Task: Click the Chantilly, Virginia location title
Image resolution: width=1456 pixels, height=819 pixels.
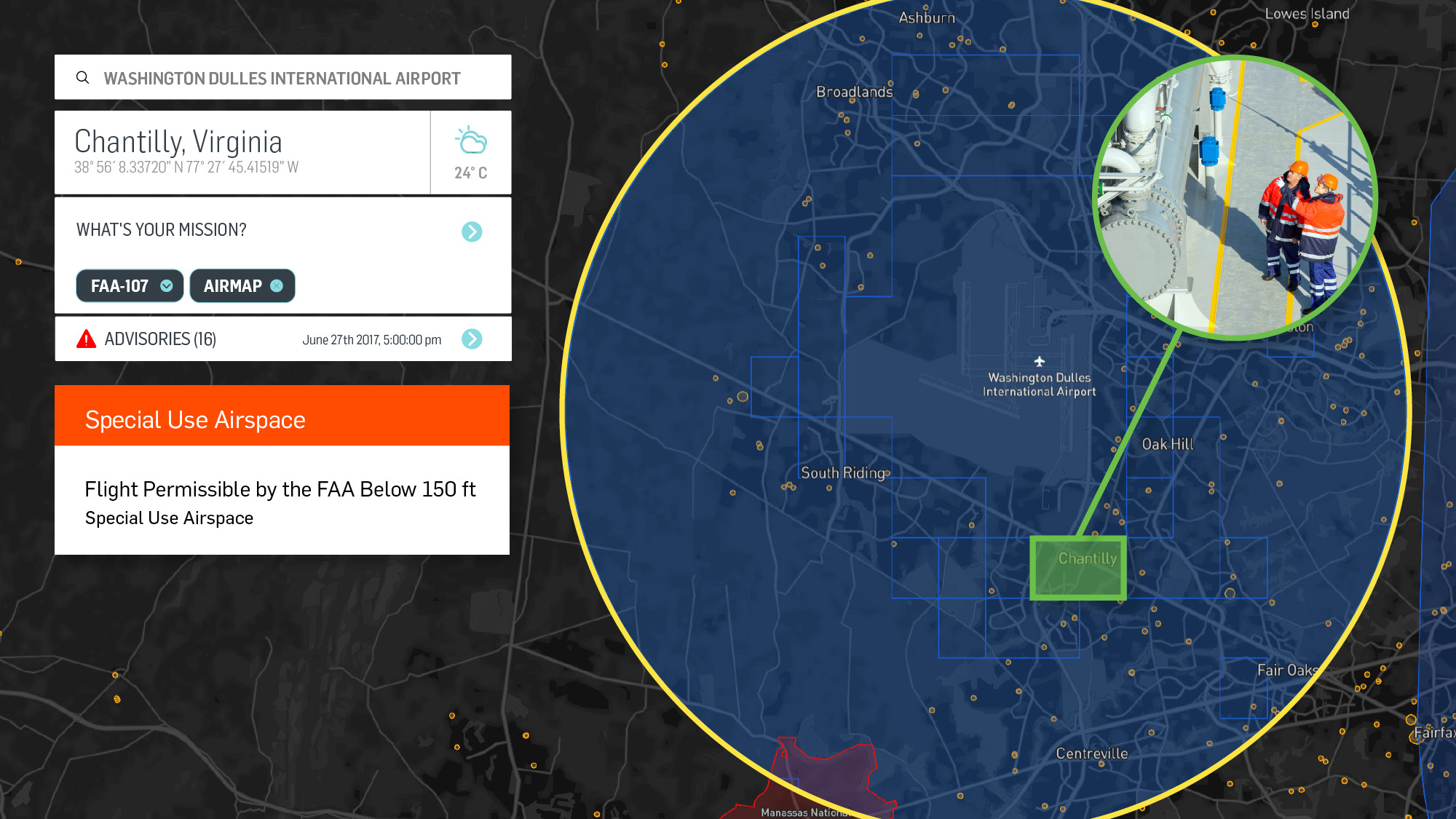Action: coord(178,141)
